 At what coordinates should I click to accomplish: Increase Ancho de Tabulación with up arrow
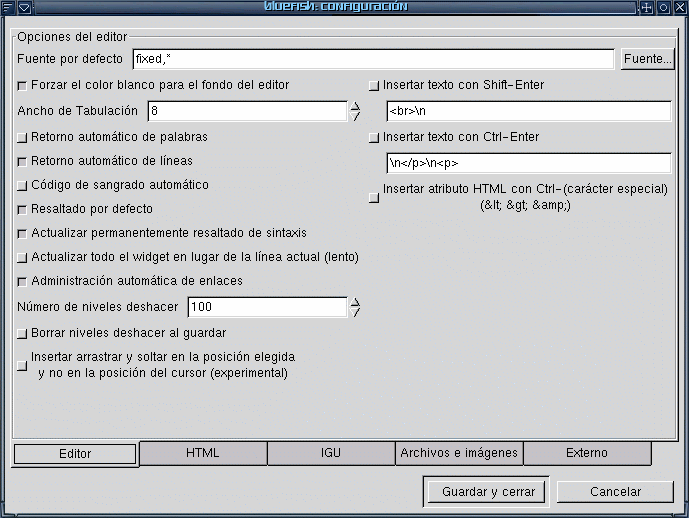pos(354,105)
